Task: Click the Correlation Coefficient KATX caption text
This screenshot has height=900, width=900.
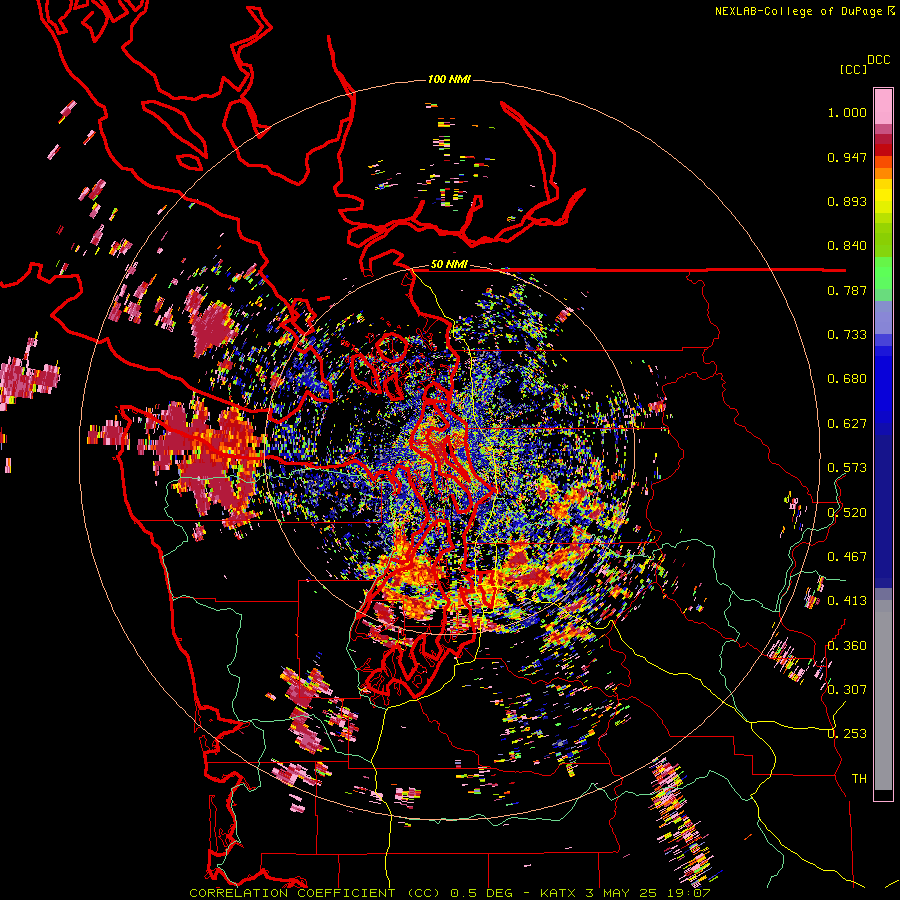Action: [x=449, y=893]
